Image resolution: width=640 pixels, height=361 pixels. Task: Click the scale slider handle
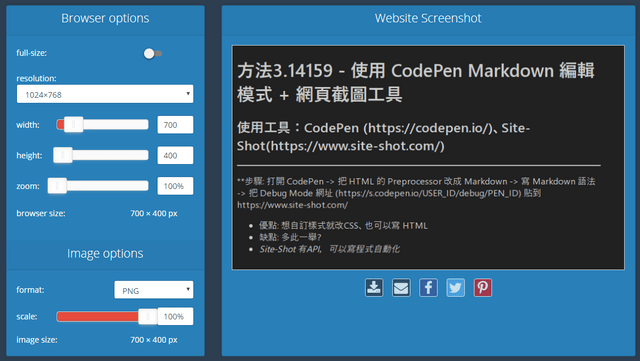tap(148, 316)
